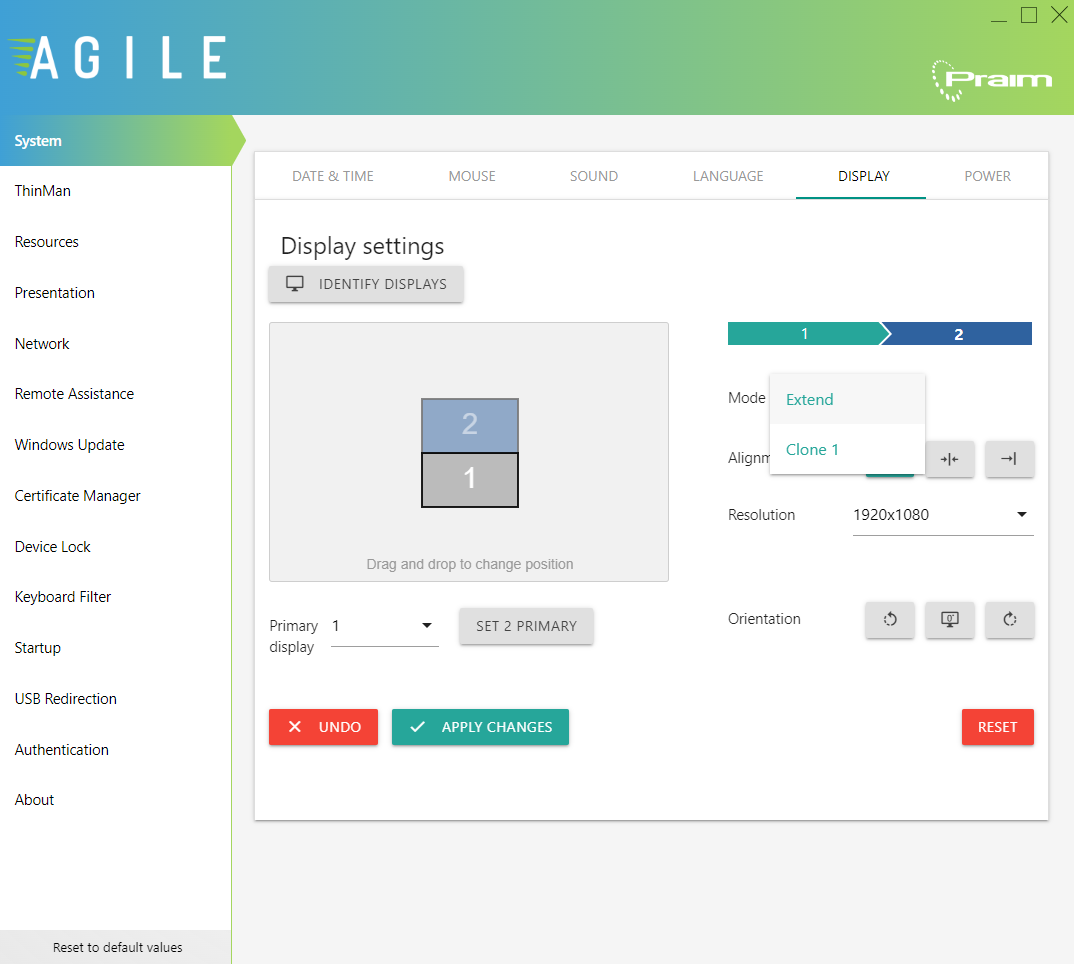The image size is (1074, 964).
Task: Open the Primary display dropdown
Action: coord(384,626)
